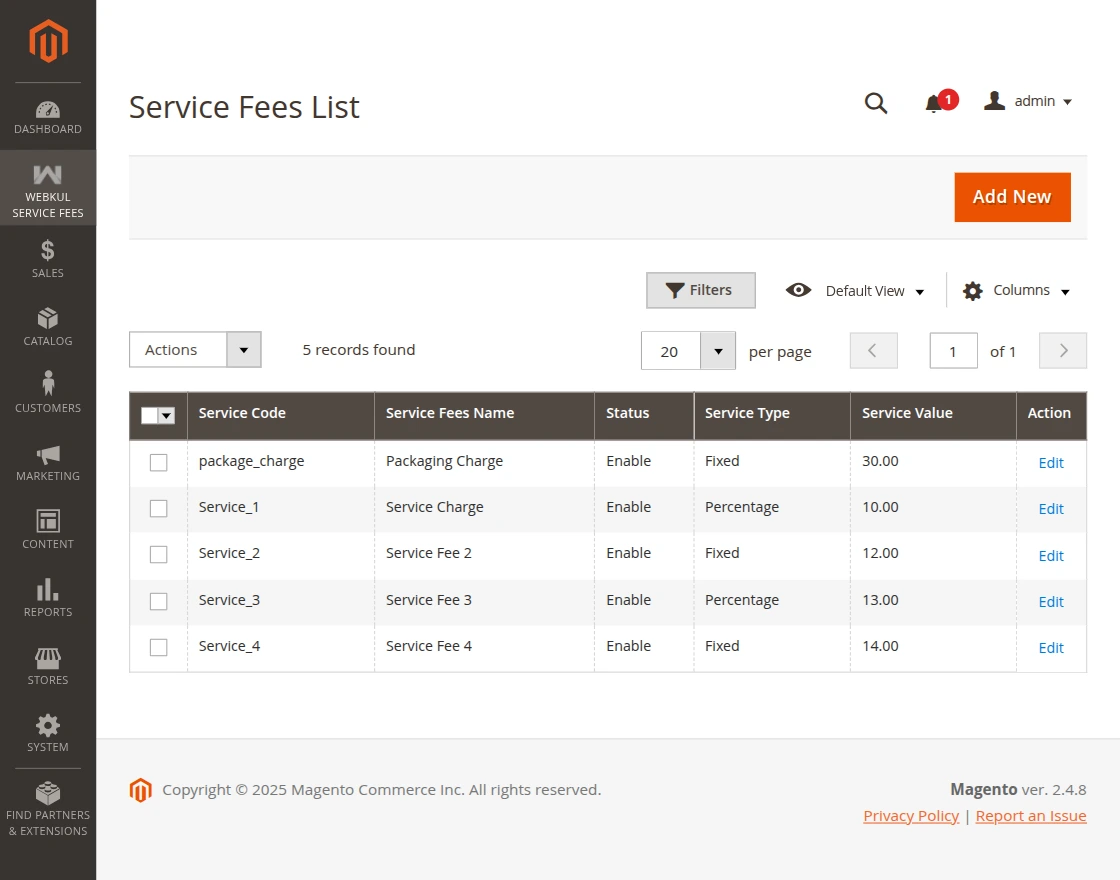Click the System gear icon
The width and height of the screenshot is (1120, 880).
click(x=47, y=728)
